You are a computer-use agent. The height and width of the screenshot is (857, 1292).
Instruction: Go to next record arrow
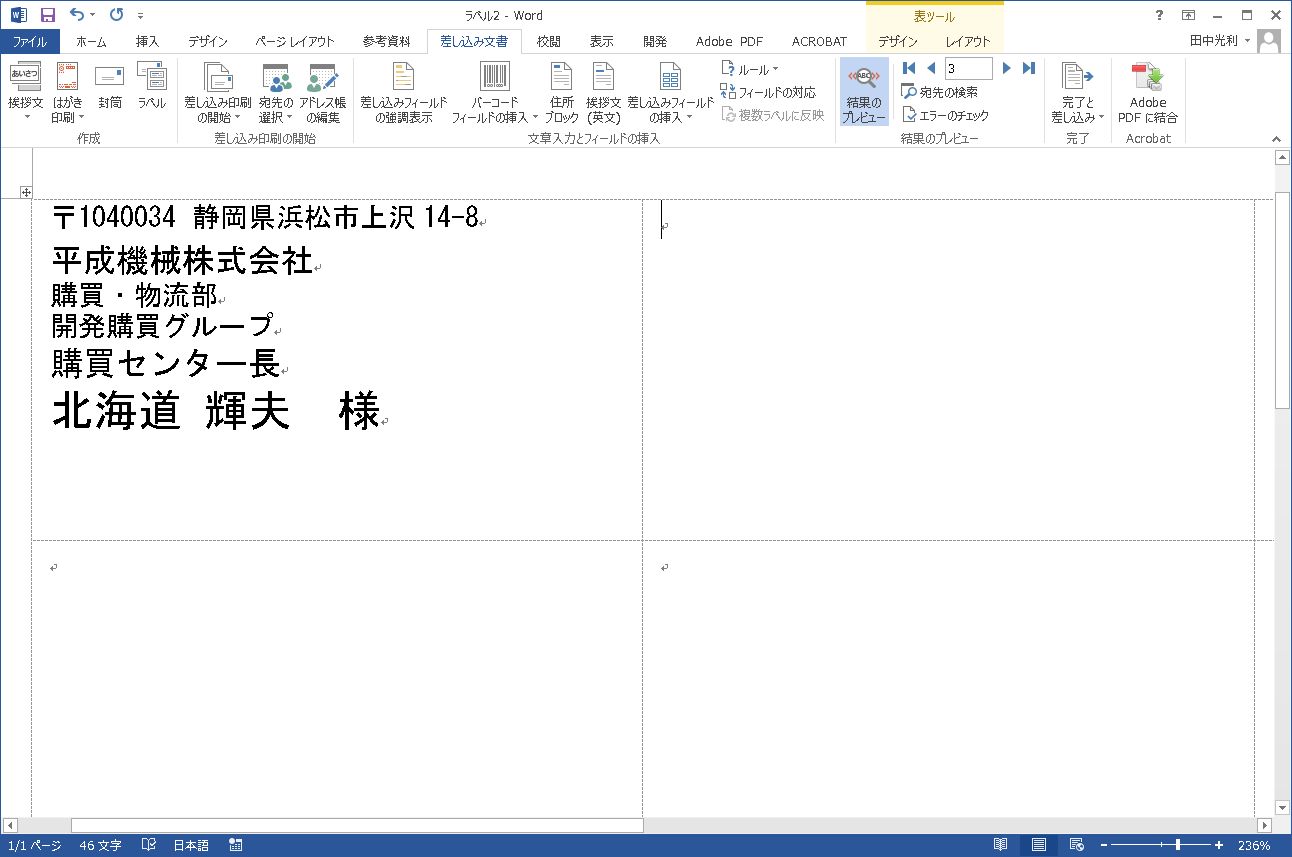pyautogui.click(x=1007, y=68)
